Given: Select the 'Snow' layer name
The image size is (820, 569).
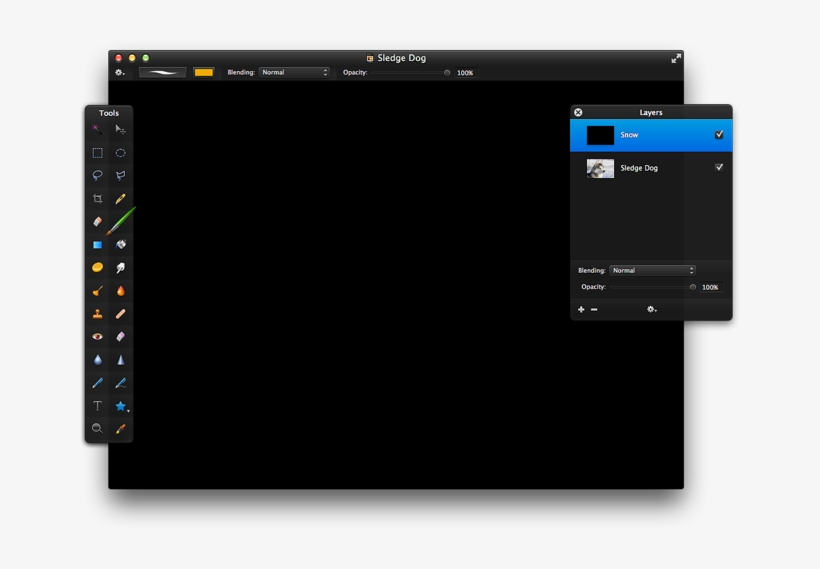Looking at the screenshot, I should click(x=629, y=135).
